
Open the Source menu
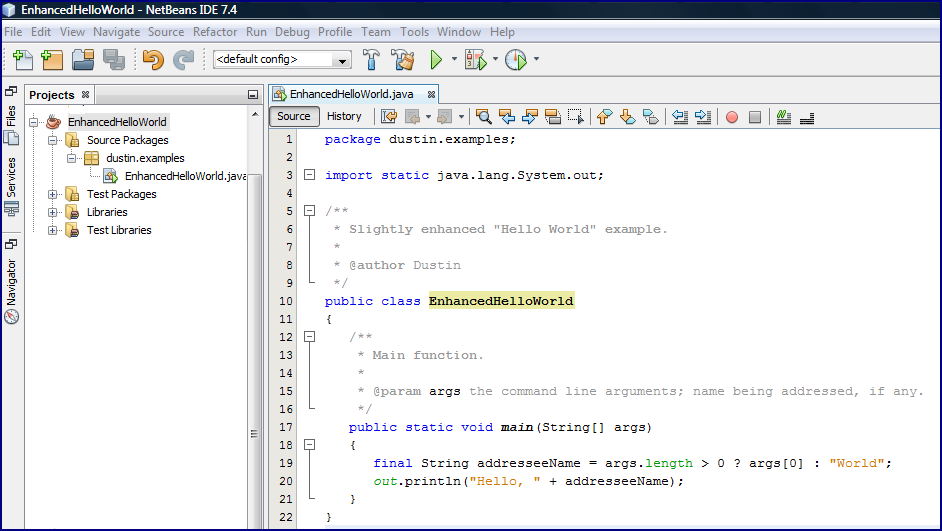pyautogui.click(x=166, y=32)
